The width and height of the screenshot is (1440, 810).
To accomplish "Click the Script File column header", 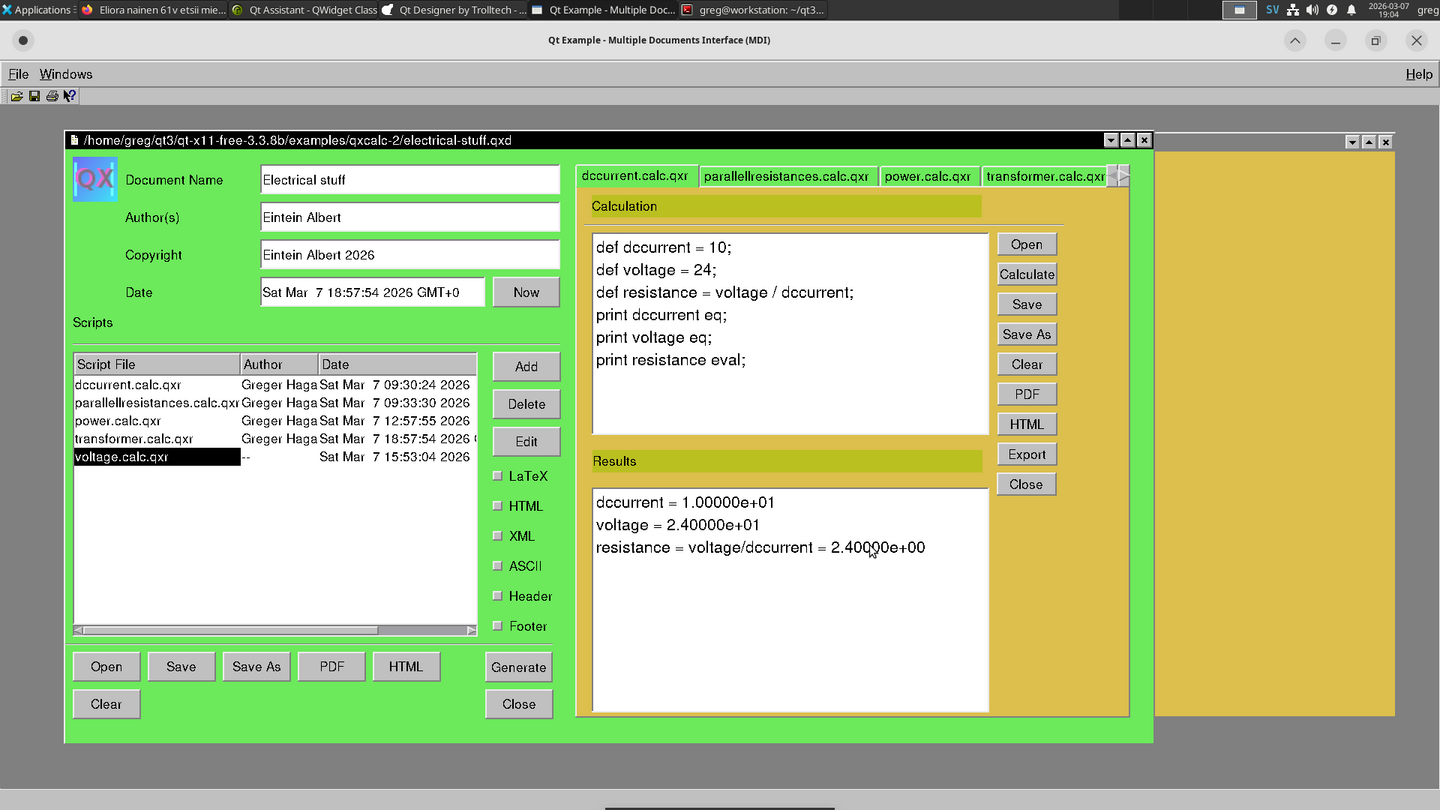I will point(156,364).
